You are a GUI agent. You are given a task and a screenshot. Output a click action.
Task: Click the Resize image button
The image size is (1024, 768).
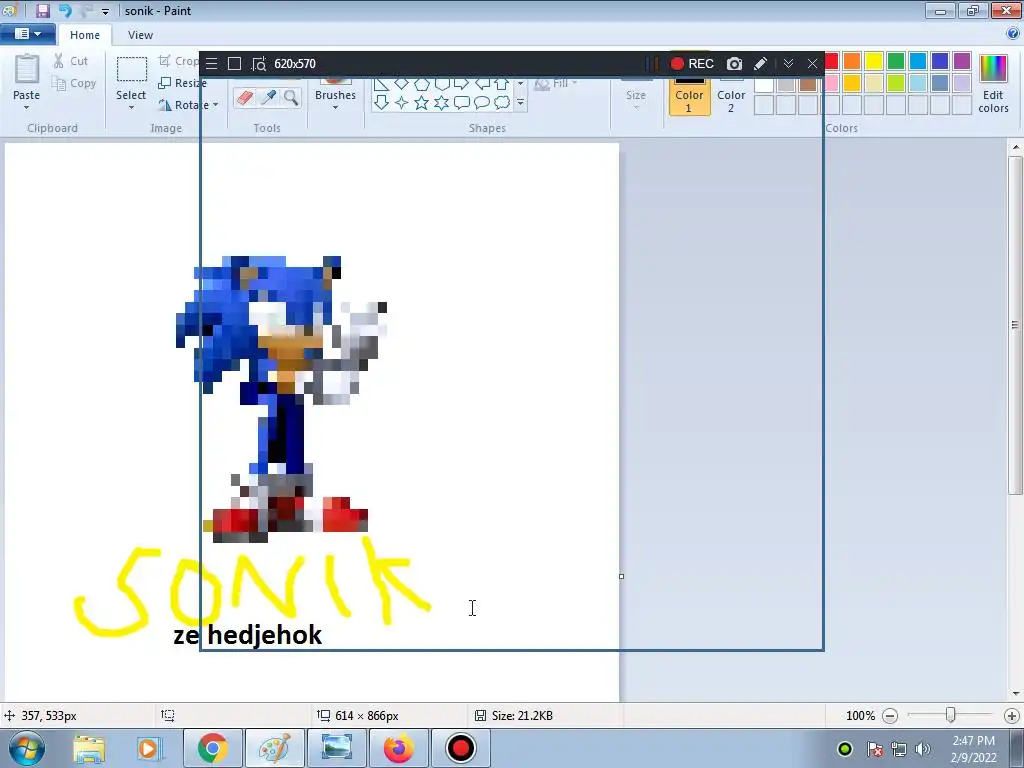click(x=184, y=83)
